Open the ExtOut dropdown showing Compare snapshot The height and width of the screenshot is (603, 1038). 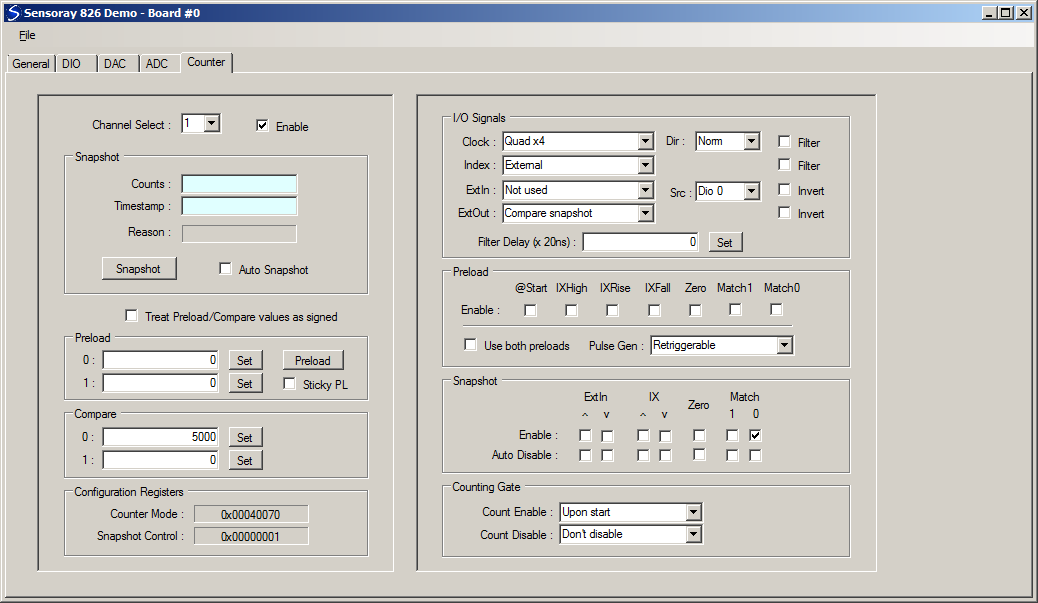click(x=579, y=213)
